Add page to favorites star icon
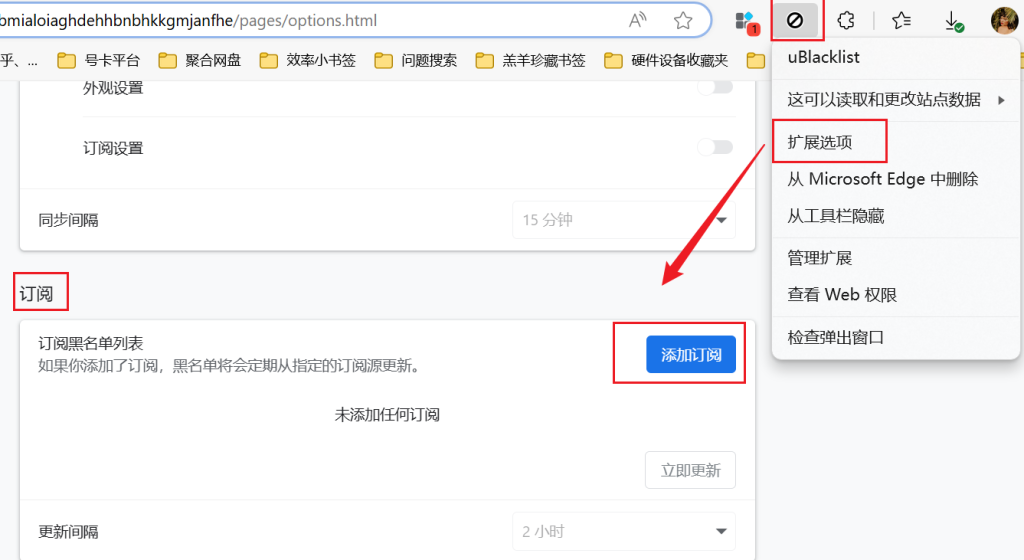Image resolution: width=1024 pixels, height=560 pixels. [683, 20]
